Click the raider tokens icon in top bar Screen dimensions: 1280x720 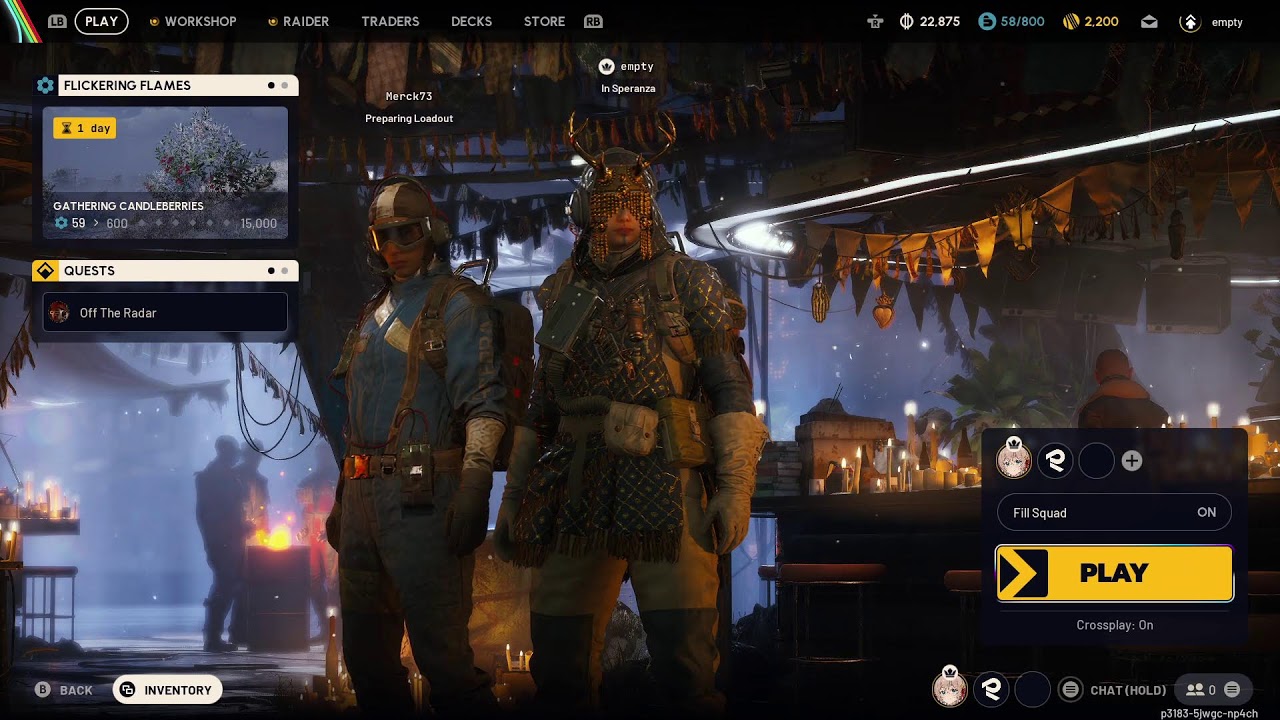[876, 21]
